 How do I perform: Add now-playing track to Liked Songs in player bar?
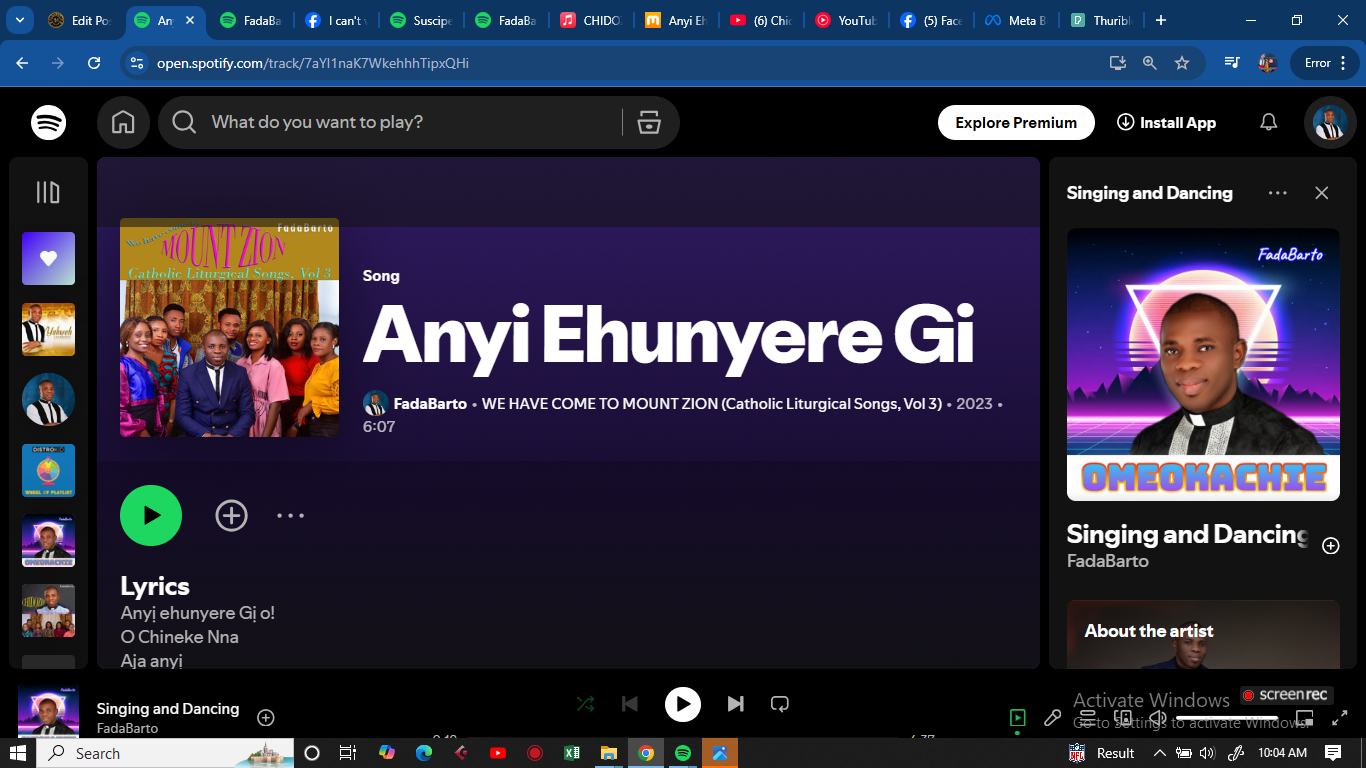pos(265,717)
